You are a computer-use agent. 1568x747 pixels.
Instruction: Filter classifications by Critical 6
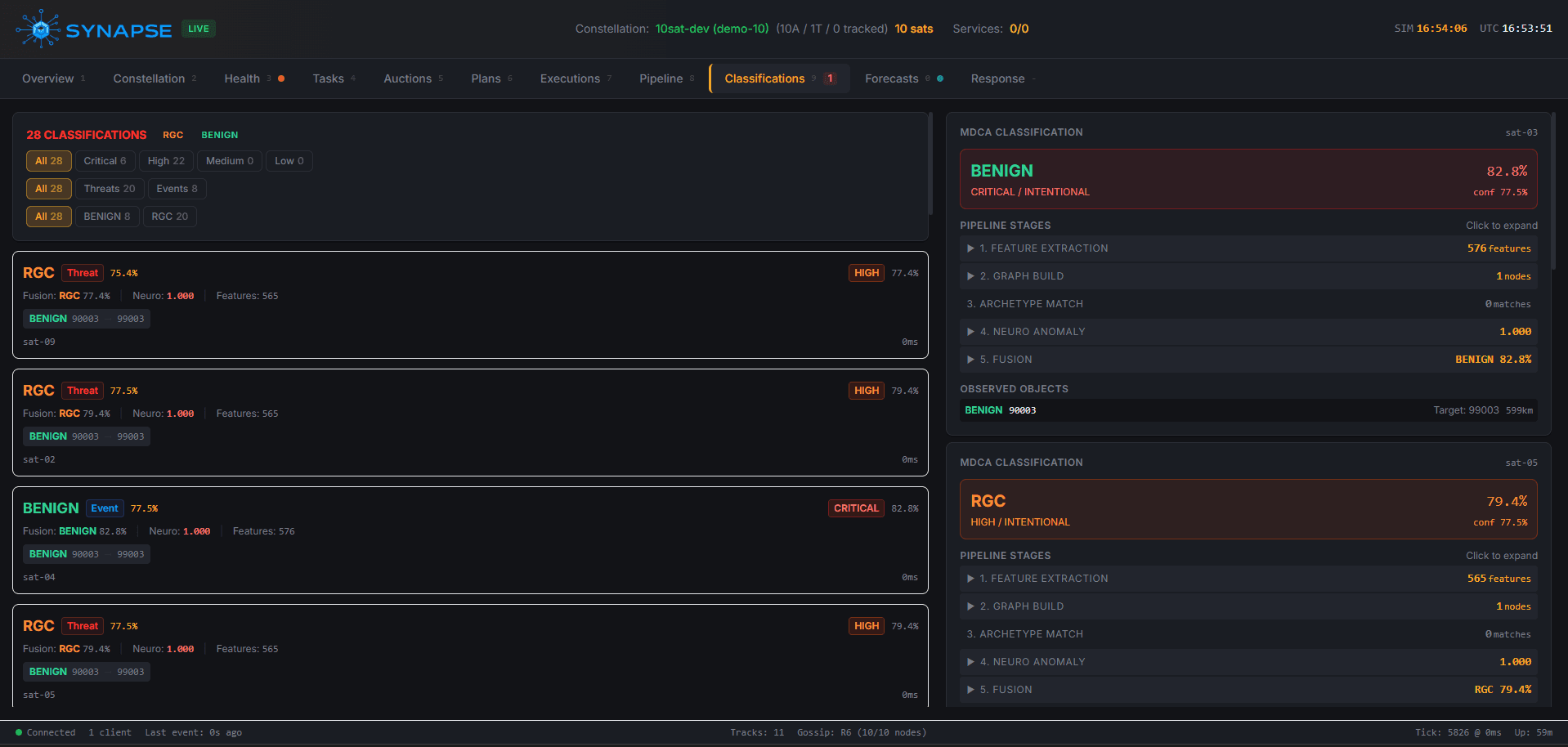(x=105, y=161)
